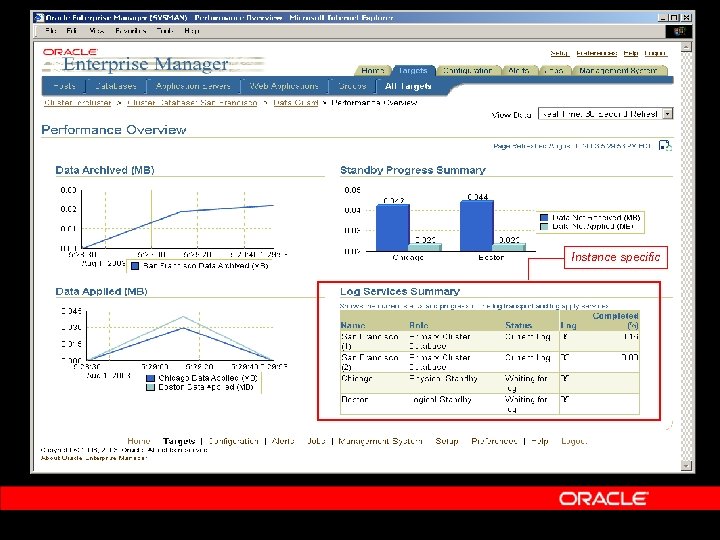The width and height of the screenshot is (720, 540).
Task: Click the Data Guard breadcrumb link
Action: click(x=295, y=102)
